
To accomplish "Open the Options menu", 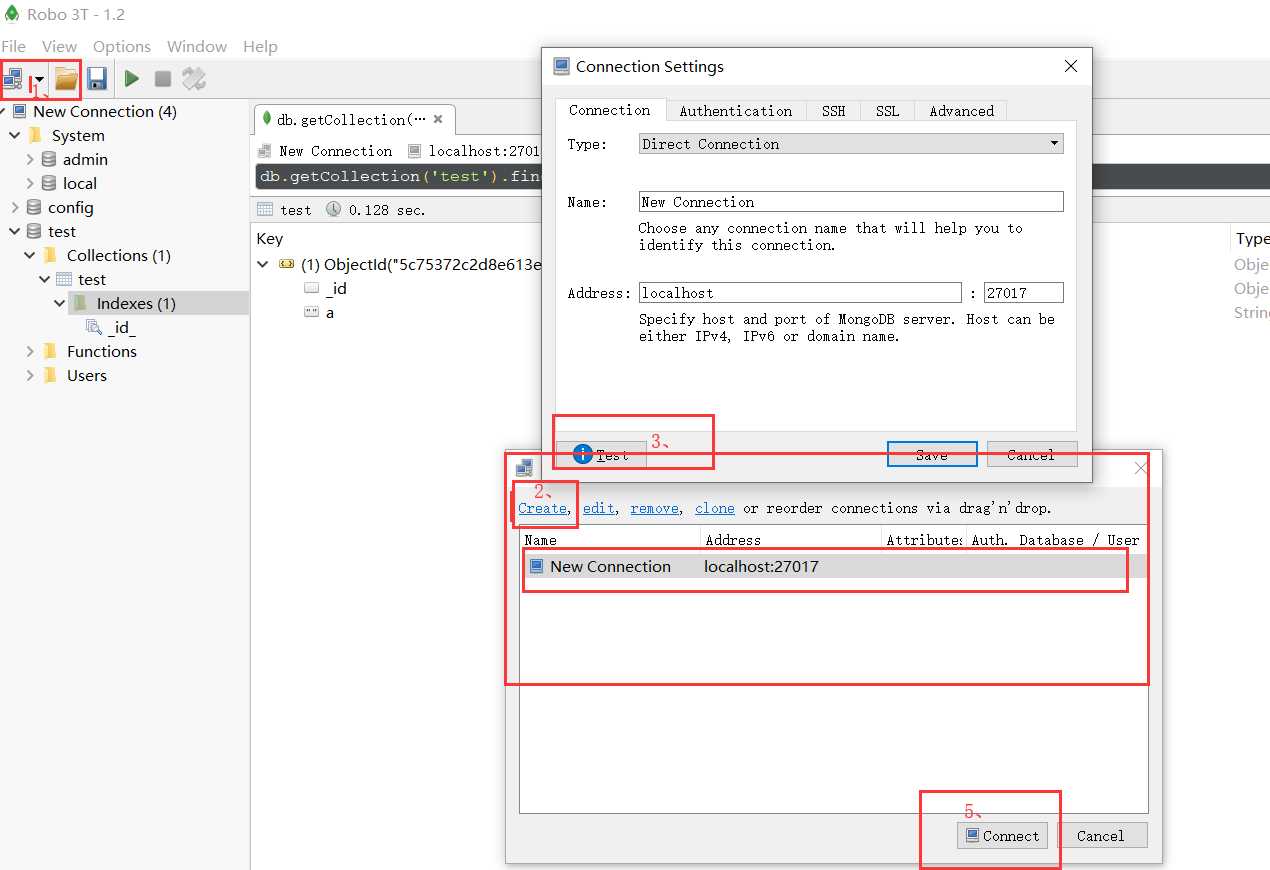I will pyautogui.click(x=122, y=46).
